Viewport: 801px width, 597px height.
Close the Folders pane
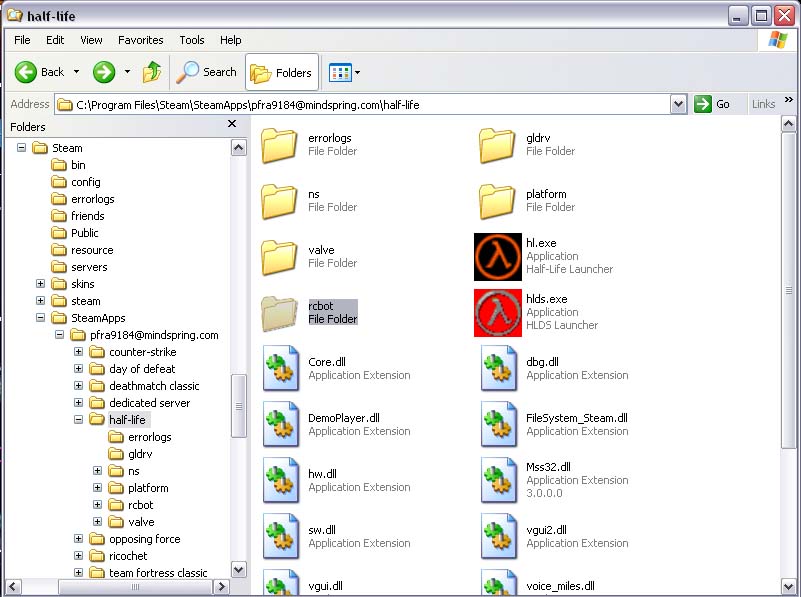pyautogui.click(x=232, y=124)
